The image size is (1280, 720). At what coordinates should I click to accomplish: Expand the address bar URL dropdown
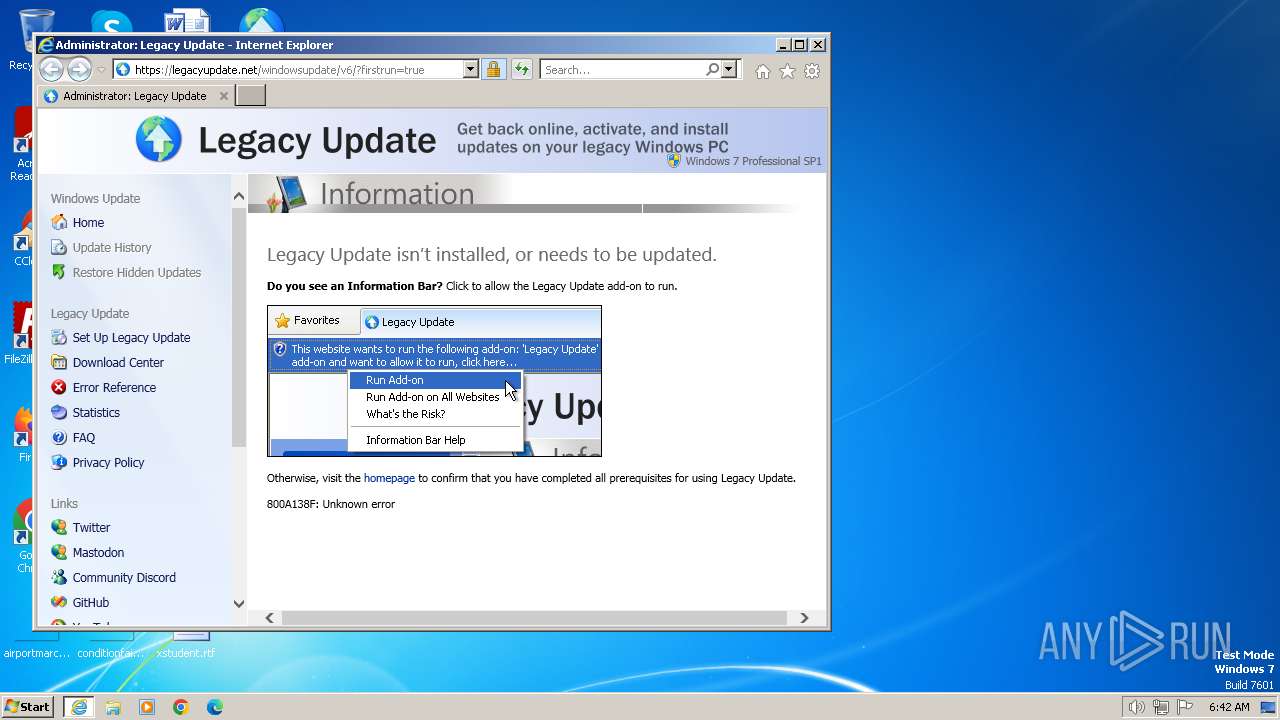coord(470,69)
